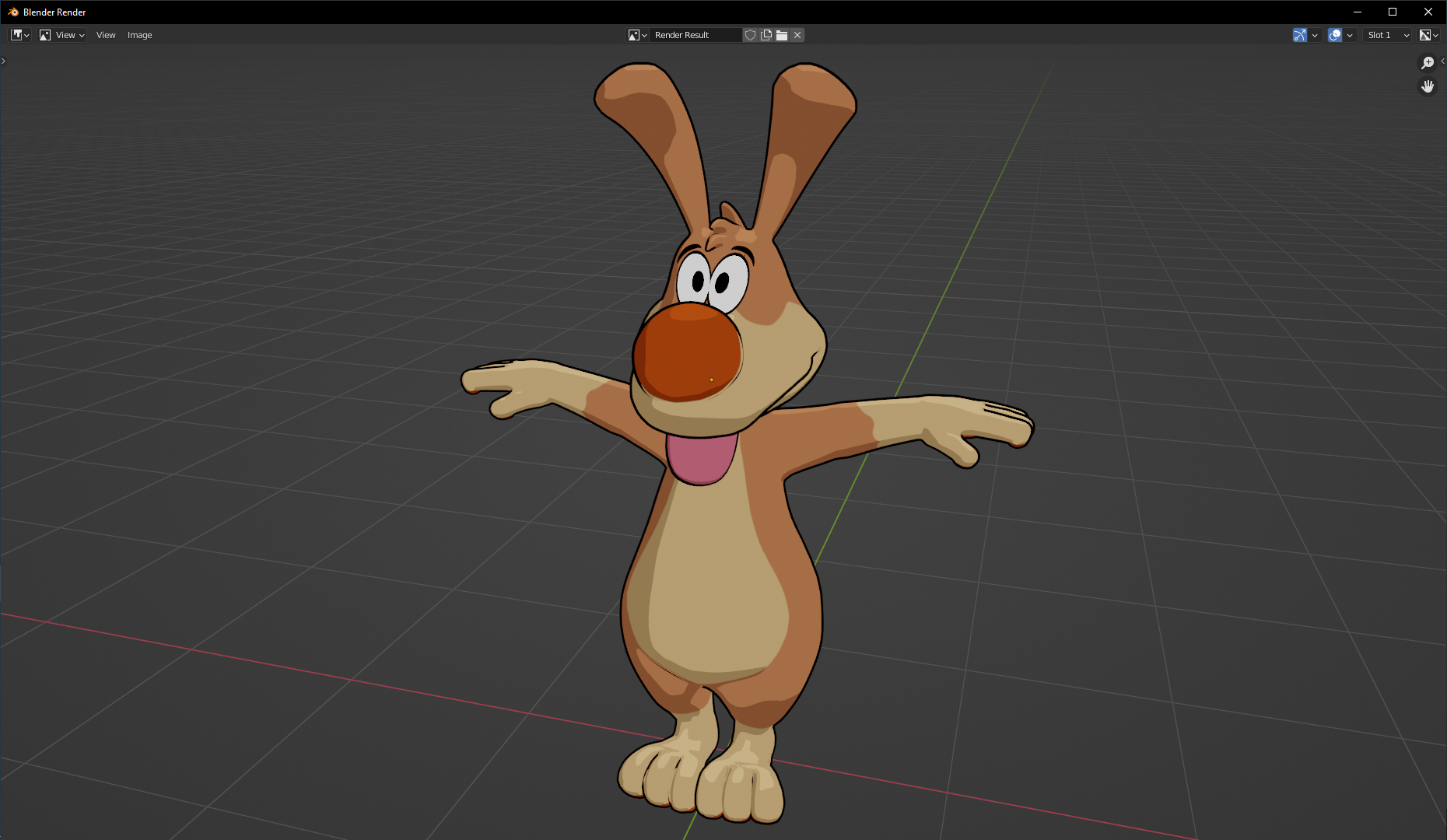Open the display channels dropdown
The width and height of the screenshot is (1447, 840).
(x=1429, y=35)
